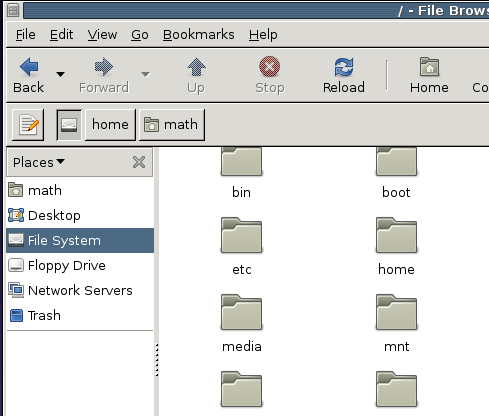Toggle the text location entry pencil button
Screen dimensions: 489x416
(x=28, y=125)
